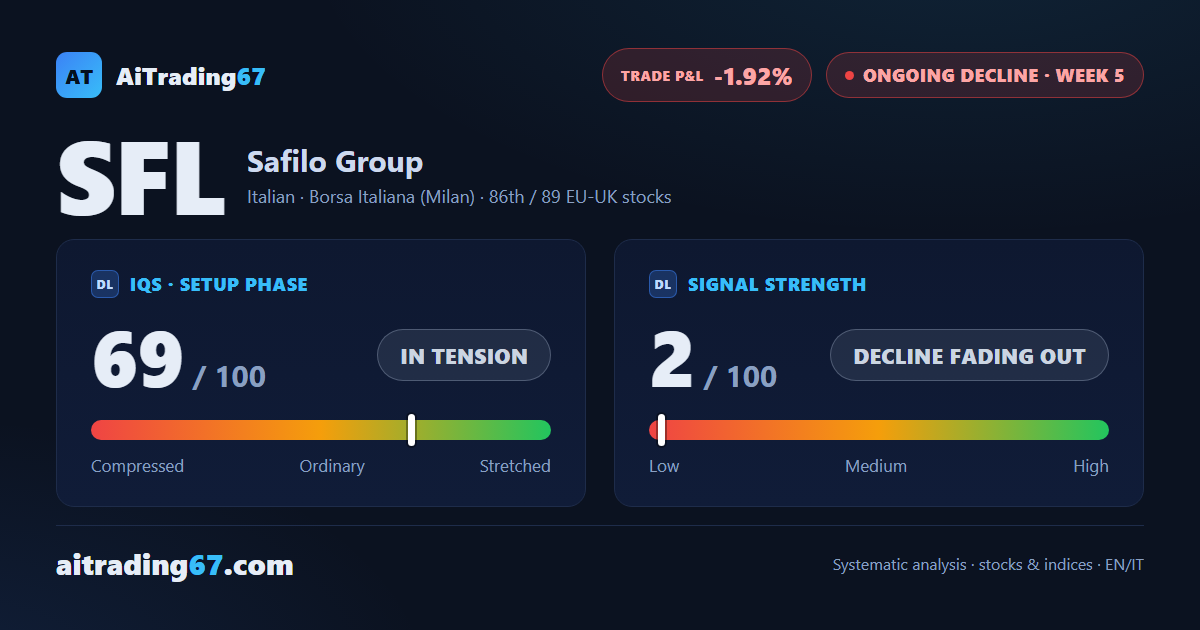The width and height of the screenshot is (1200, 630).
Task: Click the Safilo Group company name
Action: tap(335, 162)
